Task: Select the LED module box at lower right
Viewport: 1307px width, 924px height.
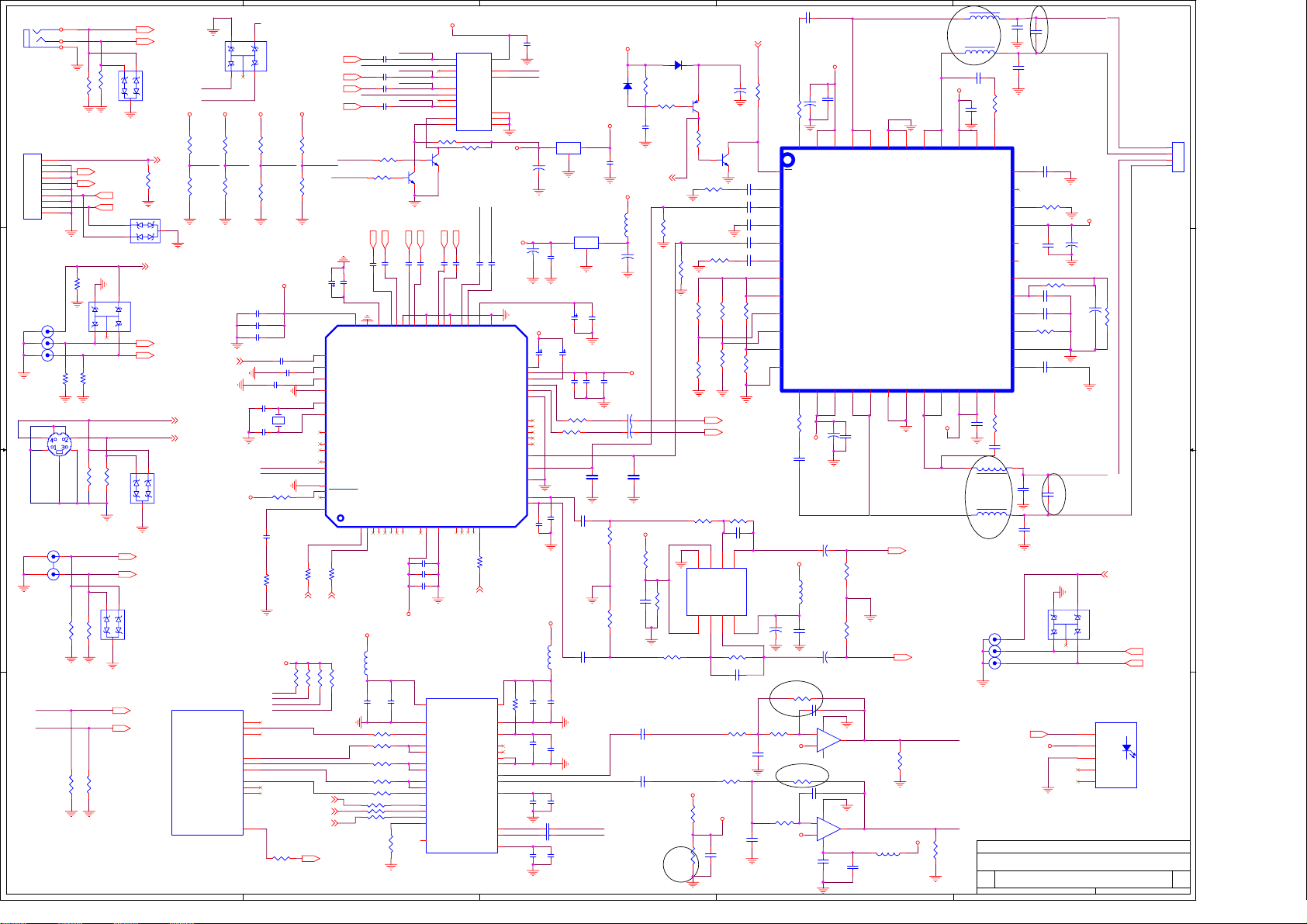Action: pos(1116,755)
